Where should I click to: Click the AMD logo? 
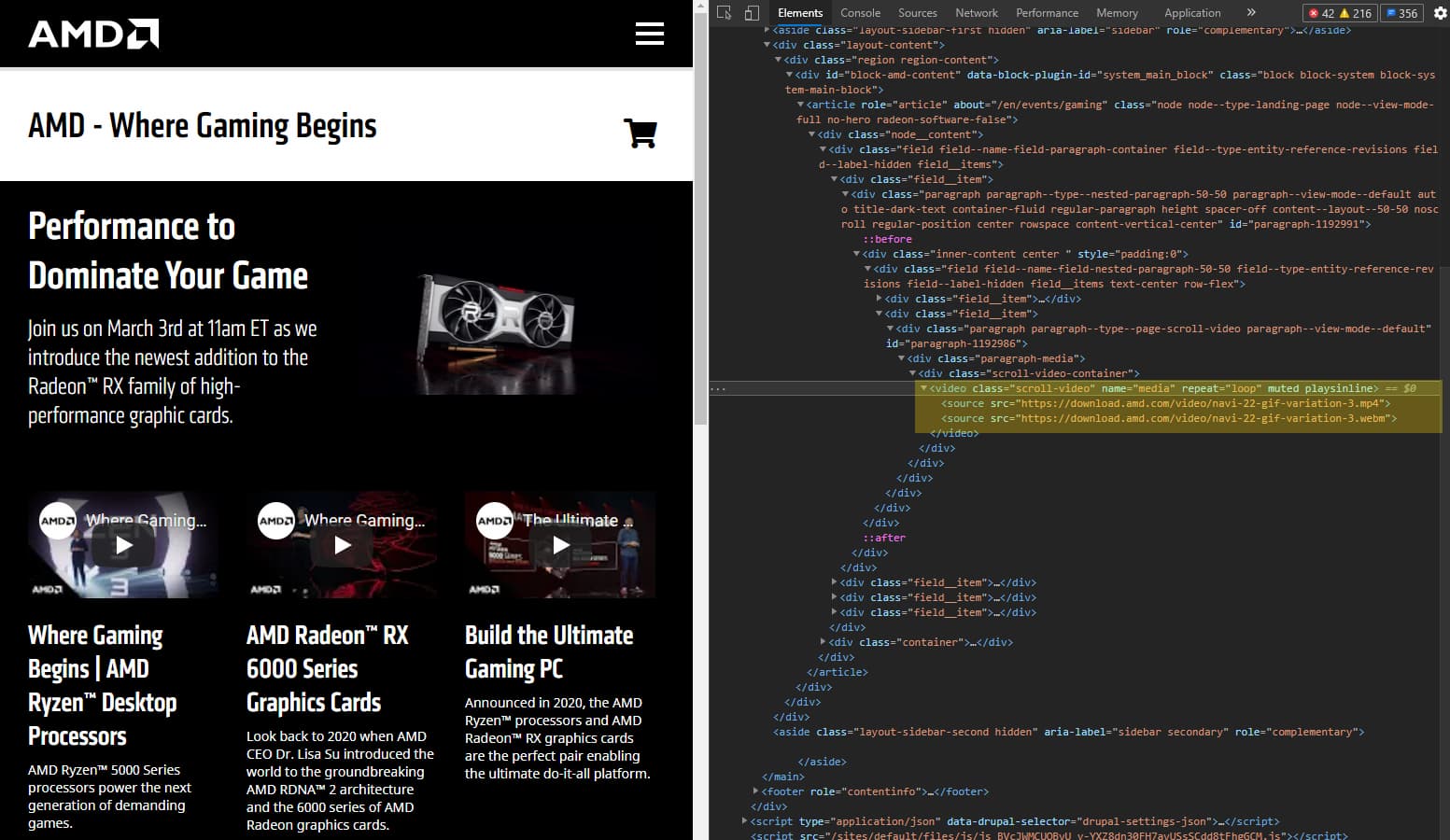tap(93, 34)
